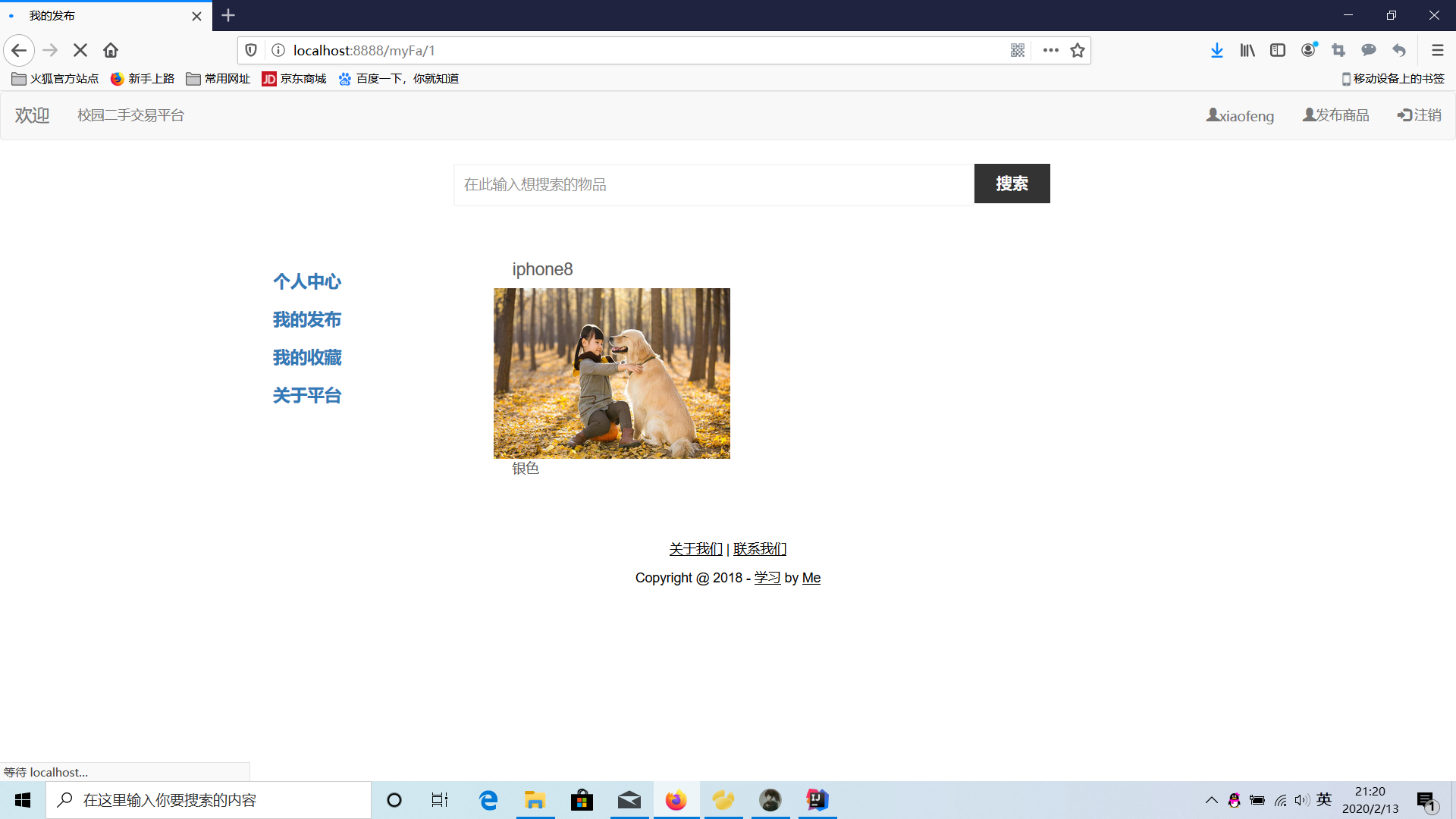Open the screenshot capture icon
Screen dimensions: 1456x819
pyautogui.click(x=1338, y=50)
